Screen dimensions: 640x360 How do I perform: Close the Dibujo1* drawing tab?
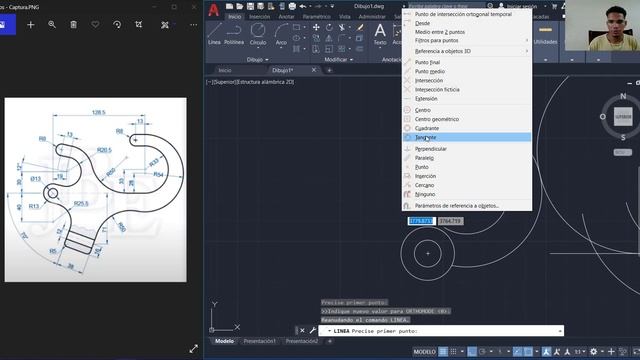click(x=313, y=70)
